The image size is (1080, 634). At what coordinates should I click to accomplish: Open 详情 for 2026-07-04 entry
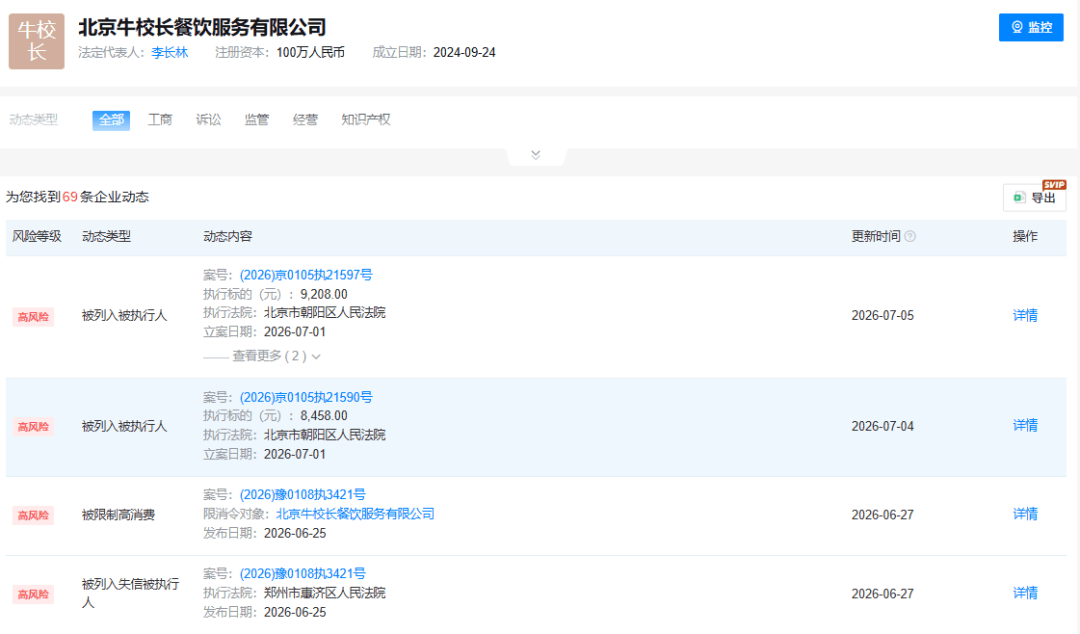(1025, 426)
